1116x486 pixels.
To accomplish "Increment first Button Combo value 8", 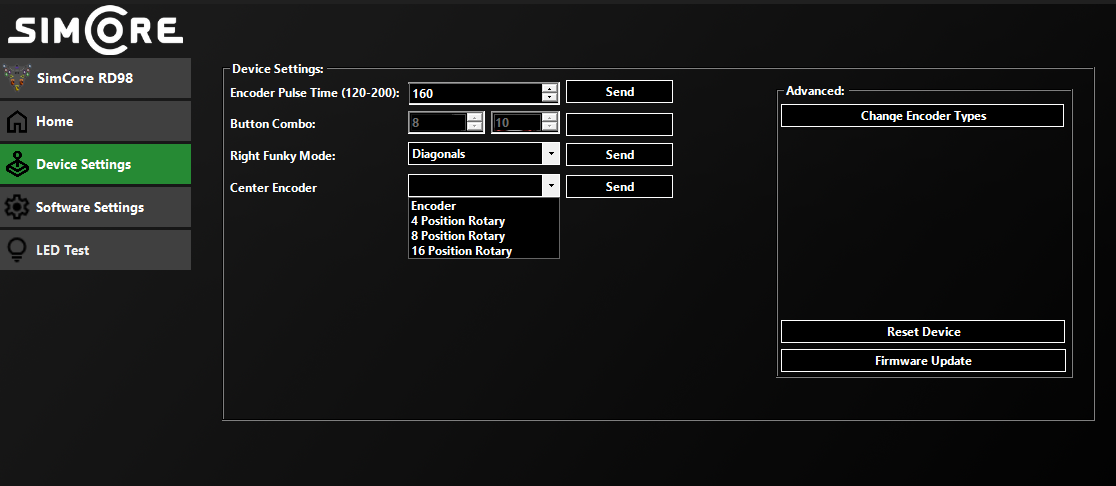I will (475, 117).
